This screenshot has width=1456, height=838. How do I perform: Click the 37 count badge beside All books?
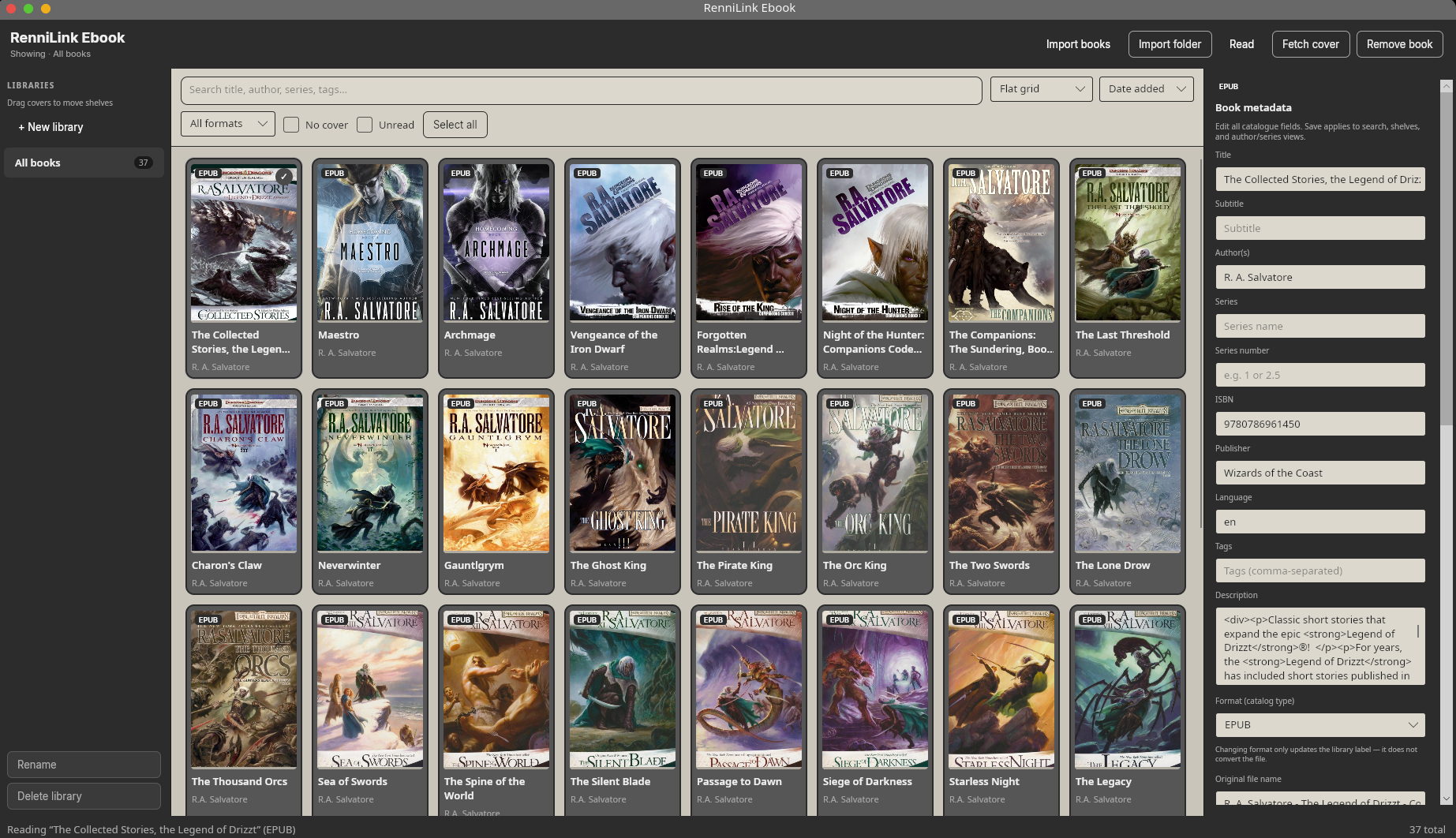(x=143, y=163)
